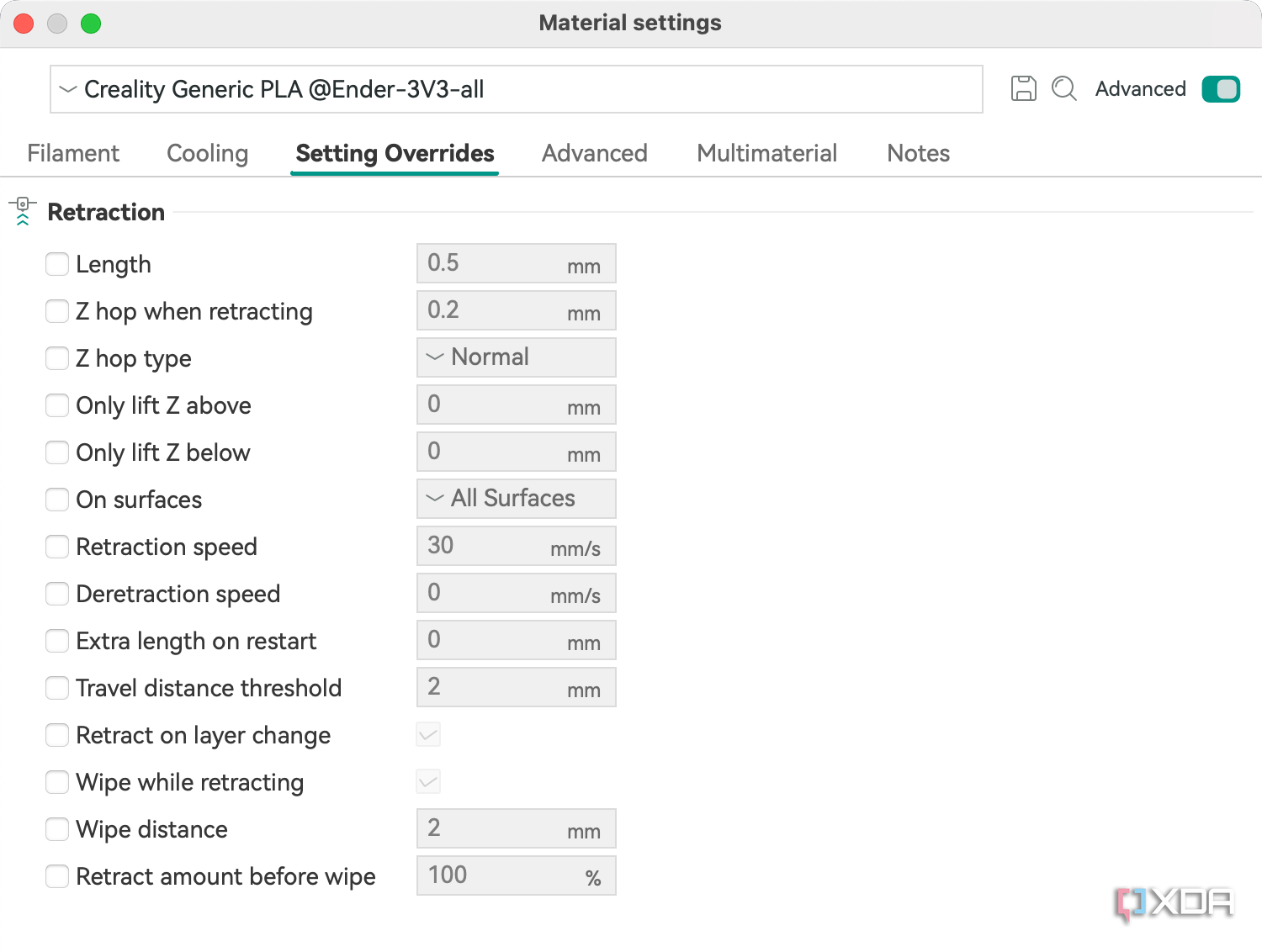Click the Extra length on restart field

[x=517, y=640]
